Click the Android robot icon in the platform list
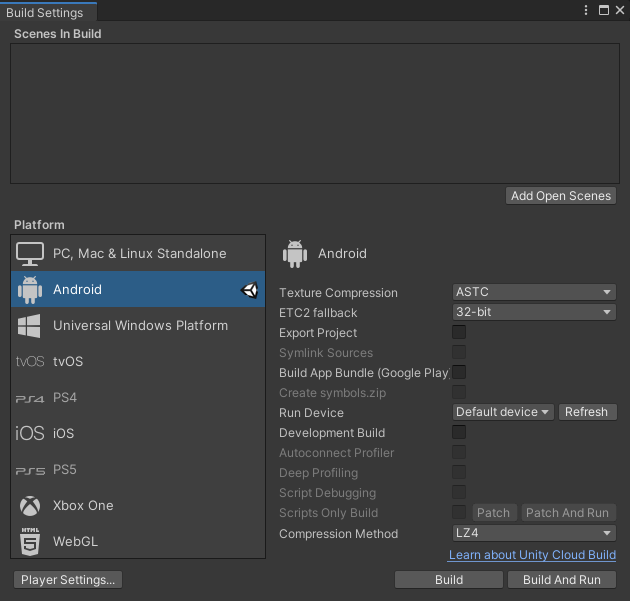Screen dimensions: 630x601 30,290
